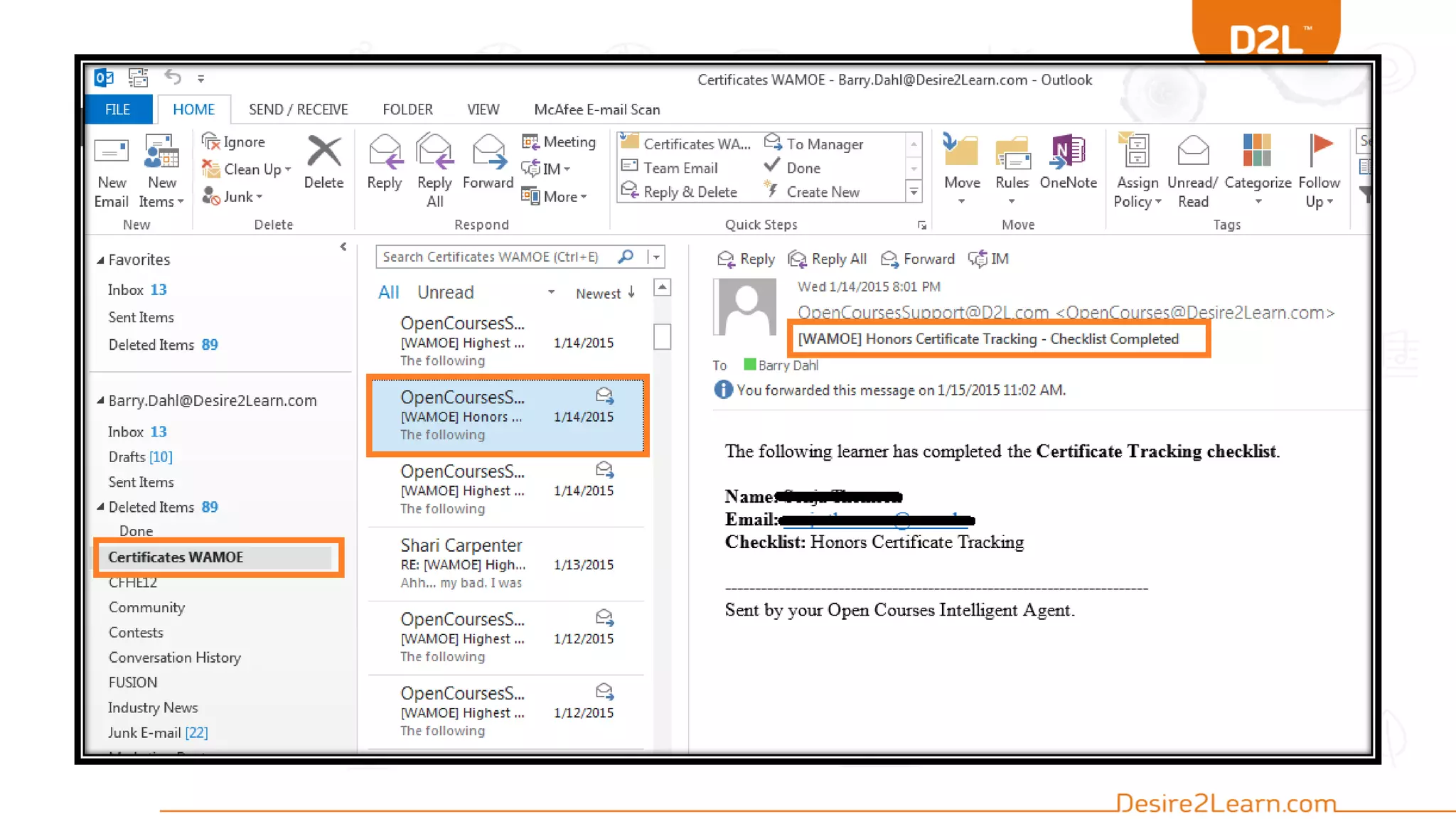Open the search scope dropdown arrow
Image resolution: width=1456 pixels, height=819 pixels.
[x=656, y=257]
